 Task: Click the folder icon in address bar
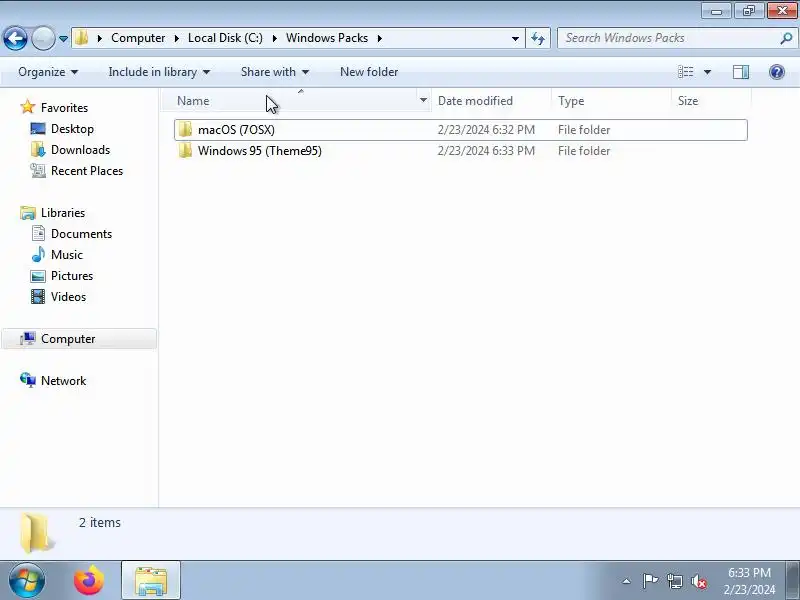tap(81, 38)
